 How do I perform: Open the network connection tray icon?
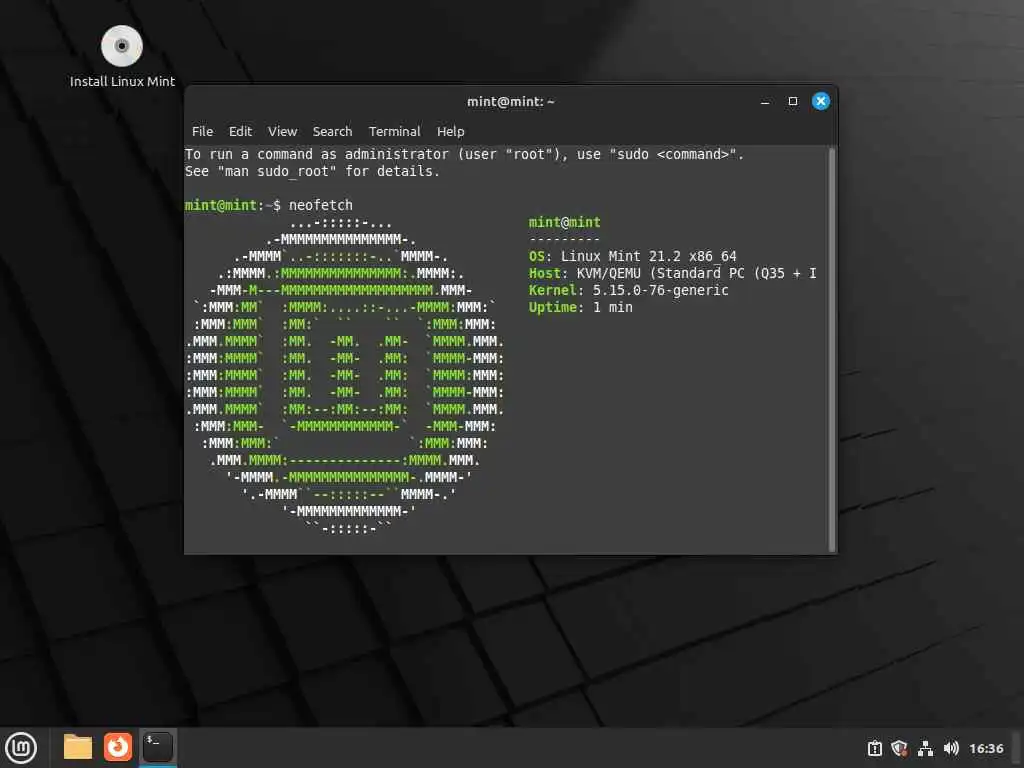coord(925,748)
